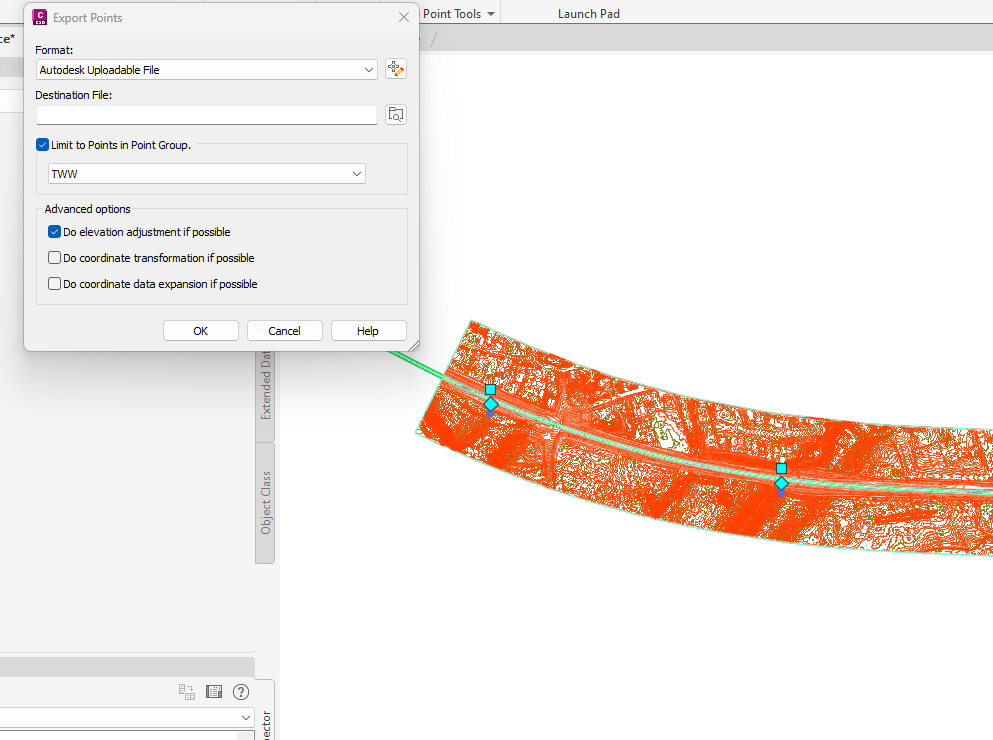Uncheck Limit to Points in Point Group
This screenshot has height=740, width=993.
coord(42,144)
